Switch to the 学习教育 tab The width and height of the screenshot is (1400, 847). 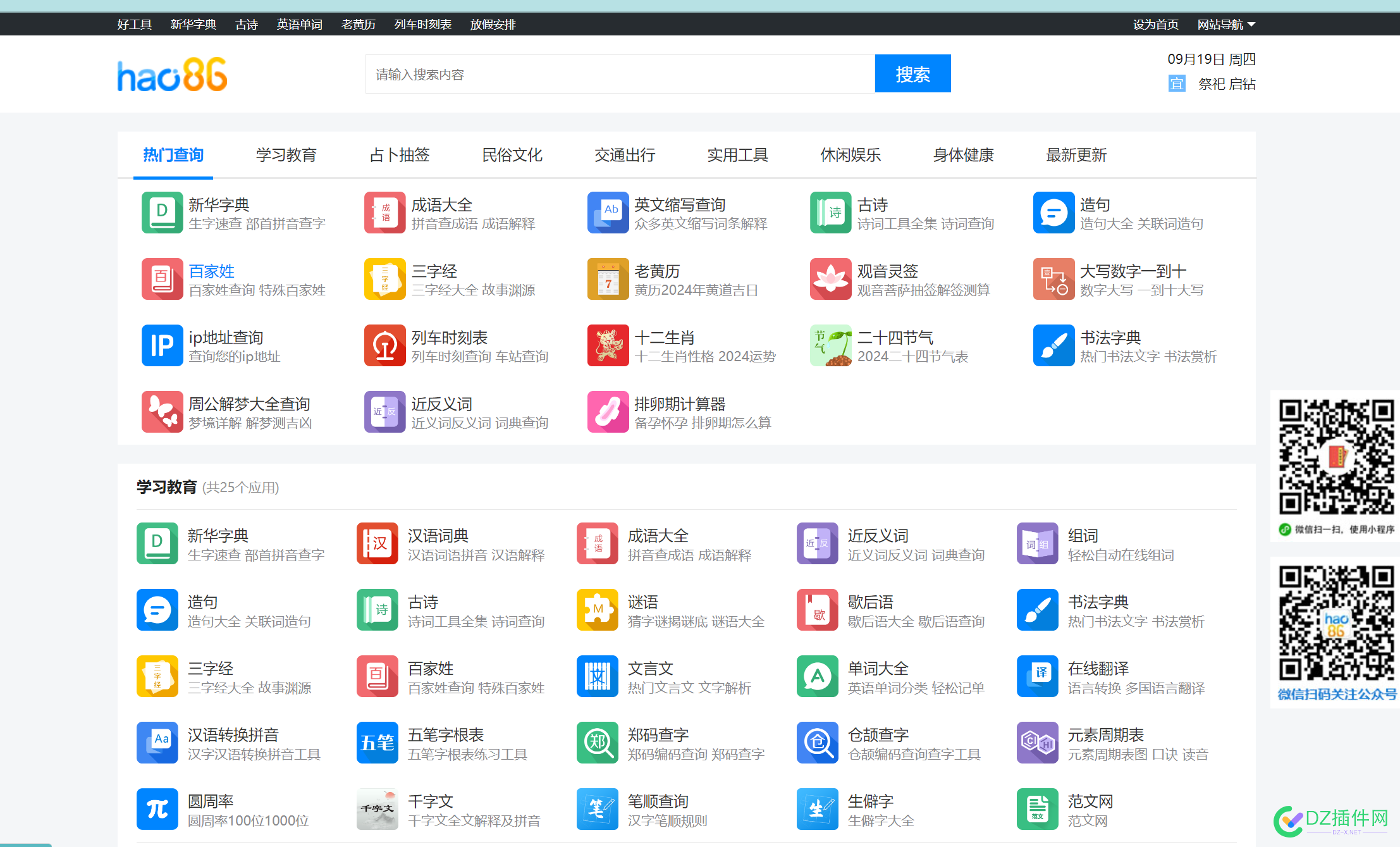point(286,155)
